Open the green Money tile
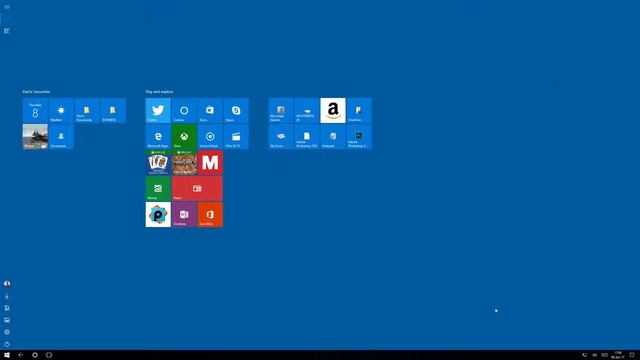Viewport: 640px width, 360px height. (158, 189)
